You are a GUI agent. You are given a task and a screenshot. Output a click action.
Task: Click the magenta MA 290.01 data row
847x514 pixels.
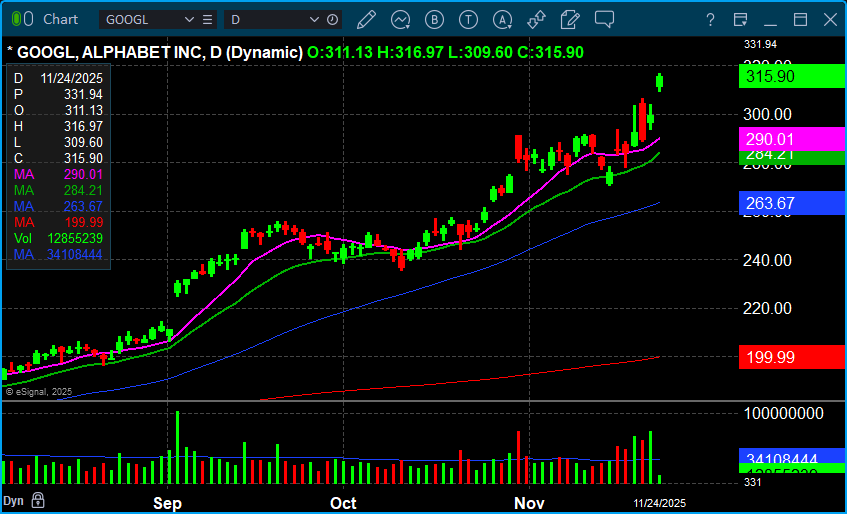click(x=58, y=174)
